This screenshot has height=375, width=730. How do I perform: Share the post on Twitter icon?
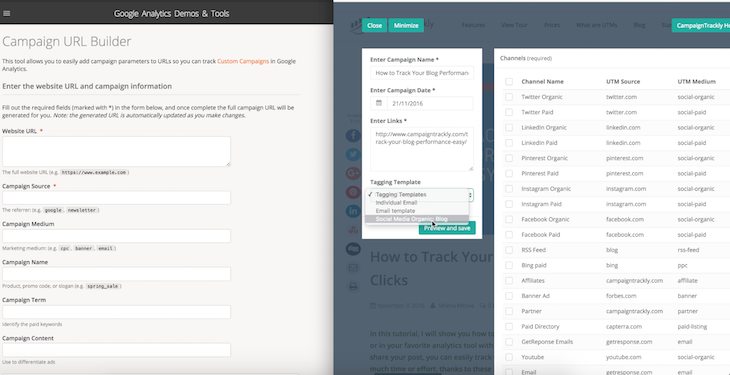pyautogui.click(x=353, y=155)
